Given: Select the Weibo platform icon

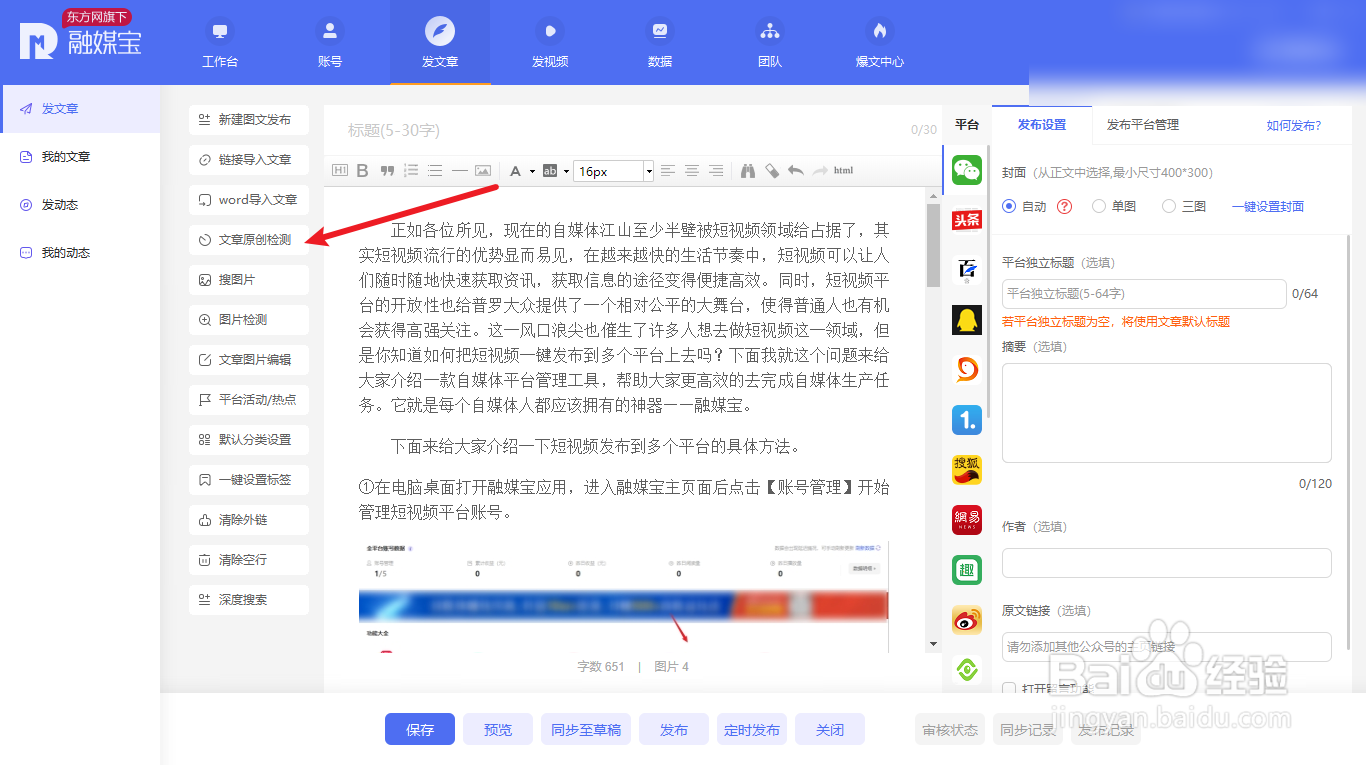Looking at the screenshot, I should click(967, 620).
